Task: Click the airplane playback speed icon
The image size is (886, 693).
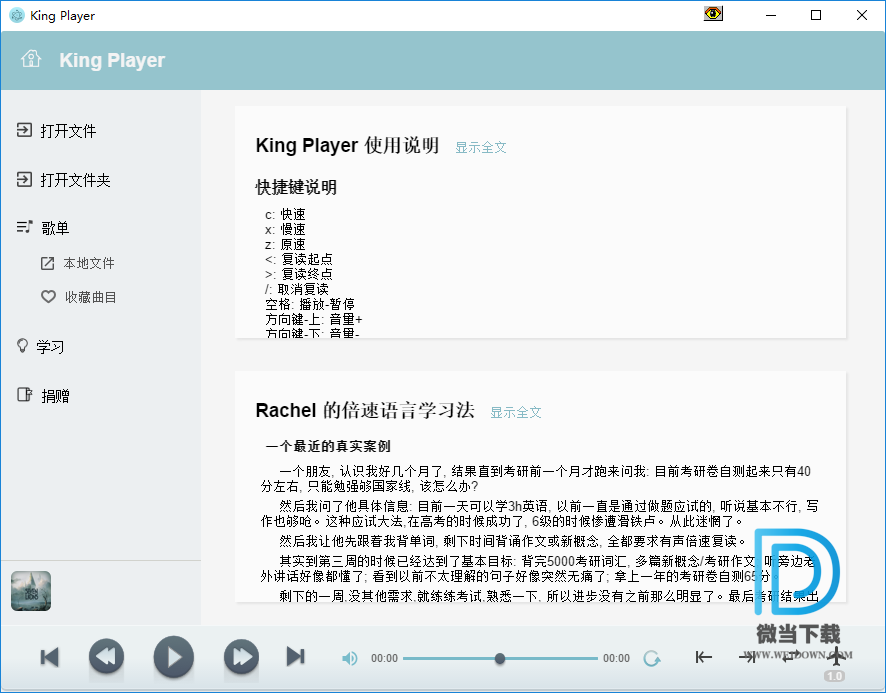Action: [836, 656]
